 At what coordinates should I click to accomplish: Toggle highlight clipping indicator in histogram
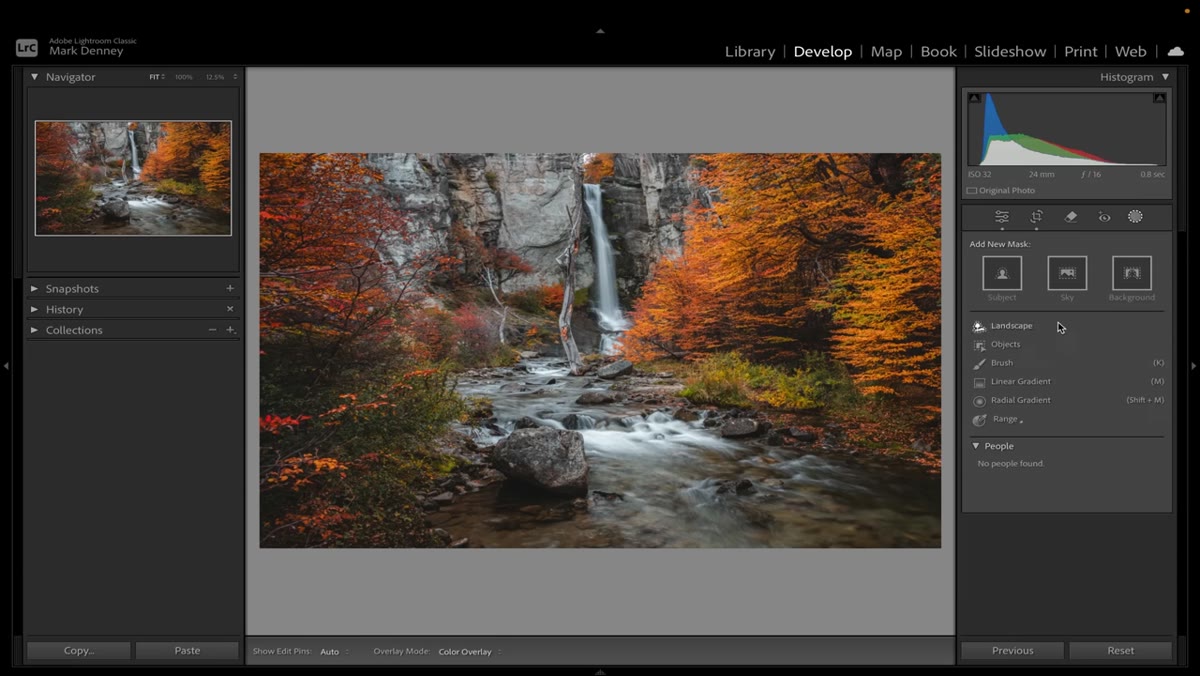tap(1159, 98)
